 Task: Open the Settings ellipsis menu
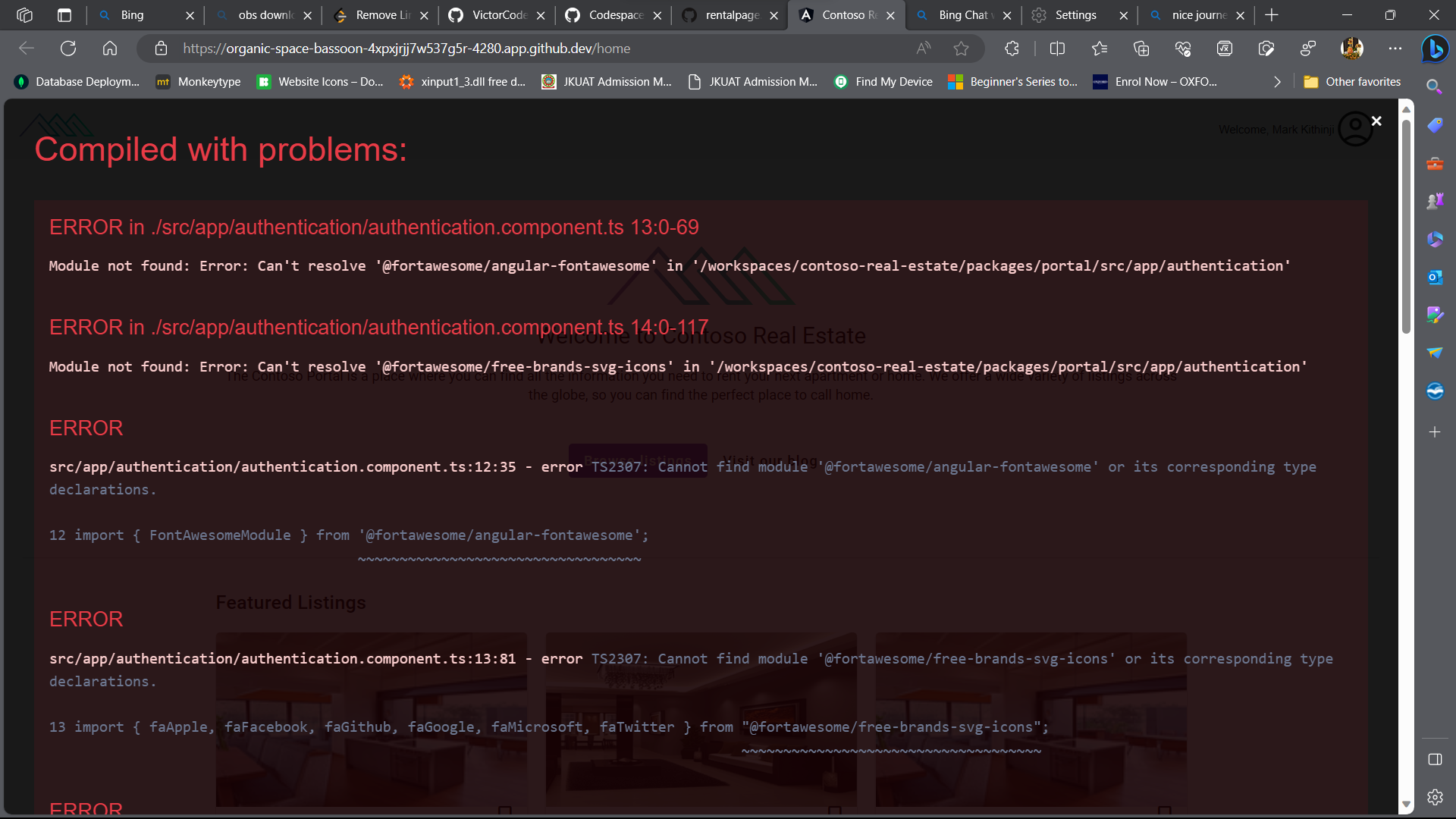[1394, 48]
